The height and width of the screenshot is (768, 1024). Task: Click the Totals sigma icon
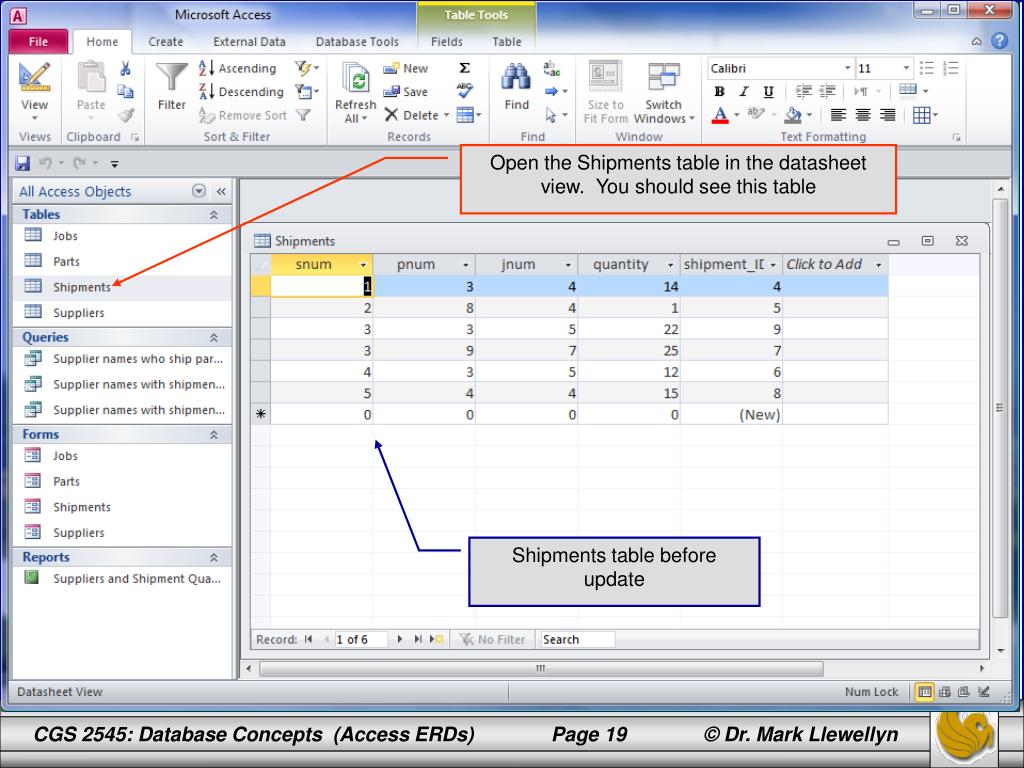tap(464, 68)
